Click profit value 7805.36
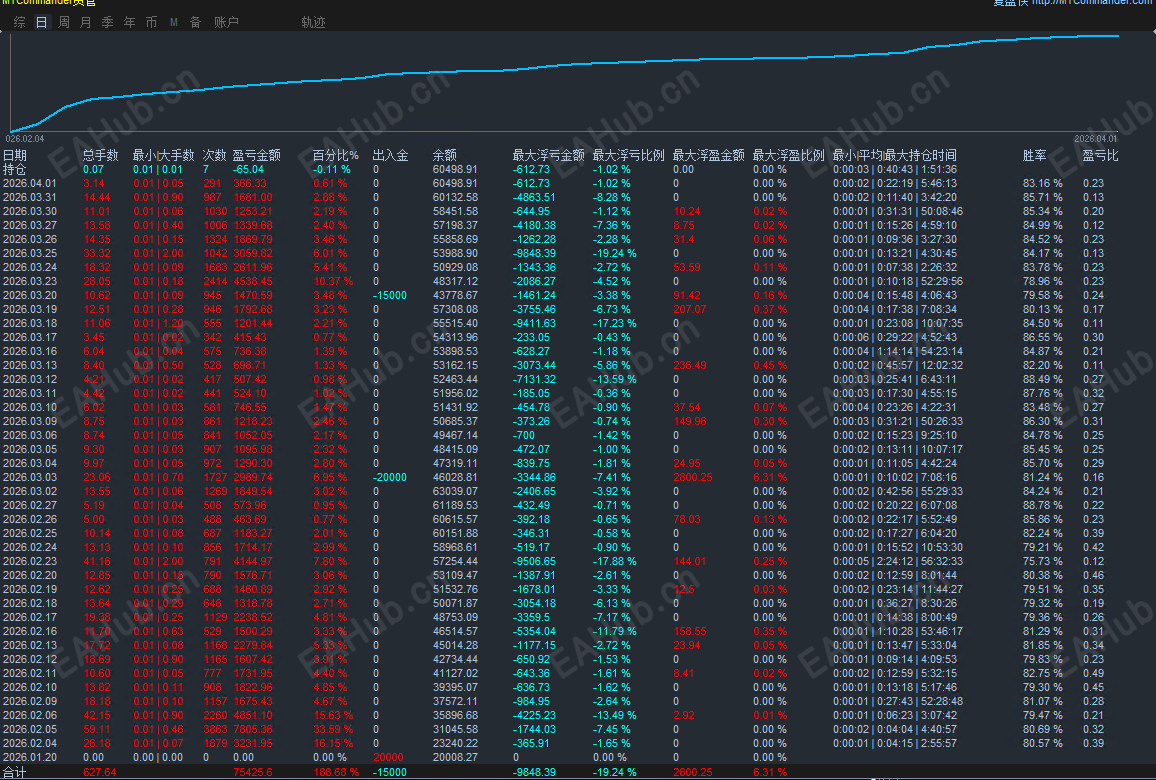 point(253,729)
